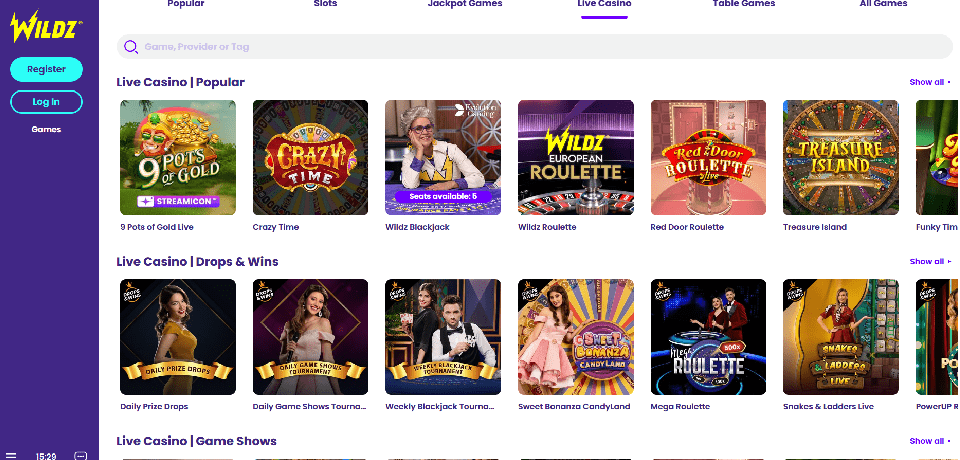This screenshot has width=960, height=460.
Task: Focus the Game, Provider or Tag search field
Action: click(x=530, y=47)
